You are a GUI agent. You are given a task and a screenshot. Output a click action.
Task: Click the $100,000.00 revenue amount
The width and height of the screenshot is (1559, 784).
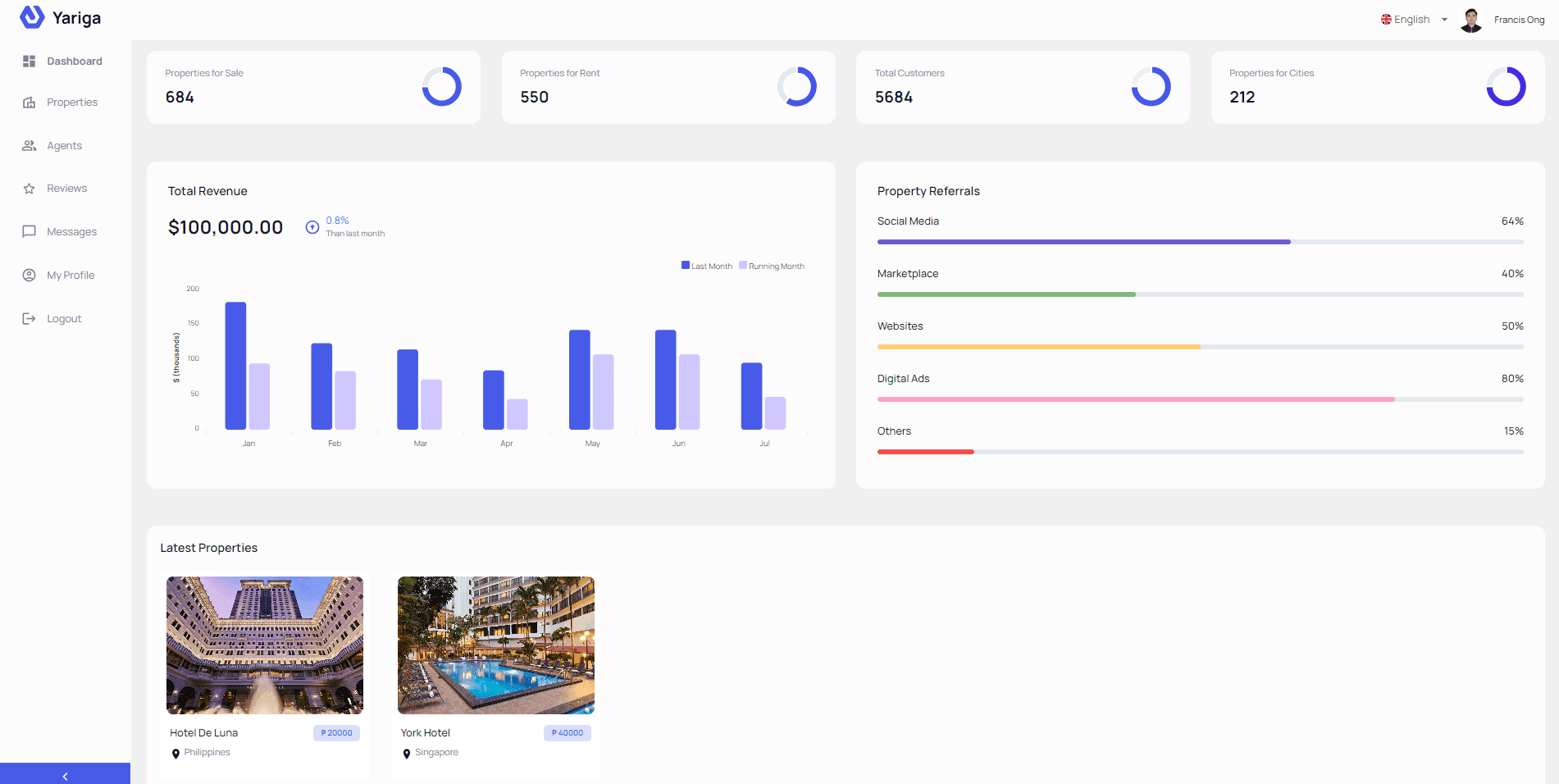click(226, 227)
